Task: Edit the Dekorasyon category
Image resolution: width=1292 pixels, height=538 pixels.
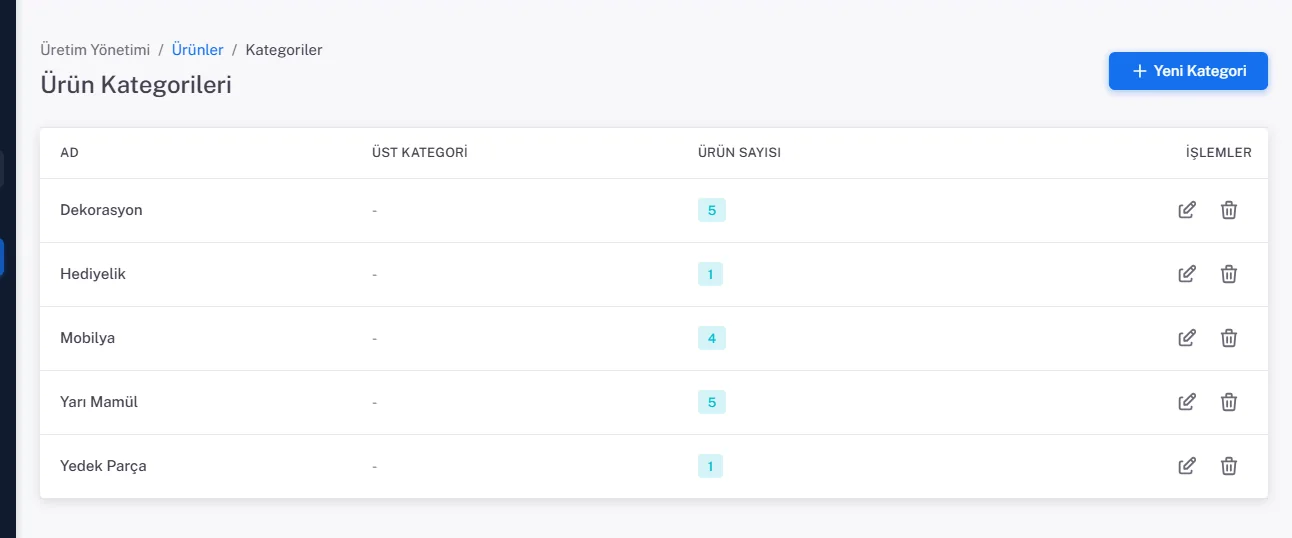Action: (x=1187, y=210)
